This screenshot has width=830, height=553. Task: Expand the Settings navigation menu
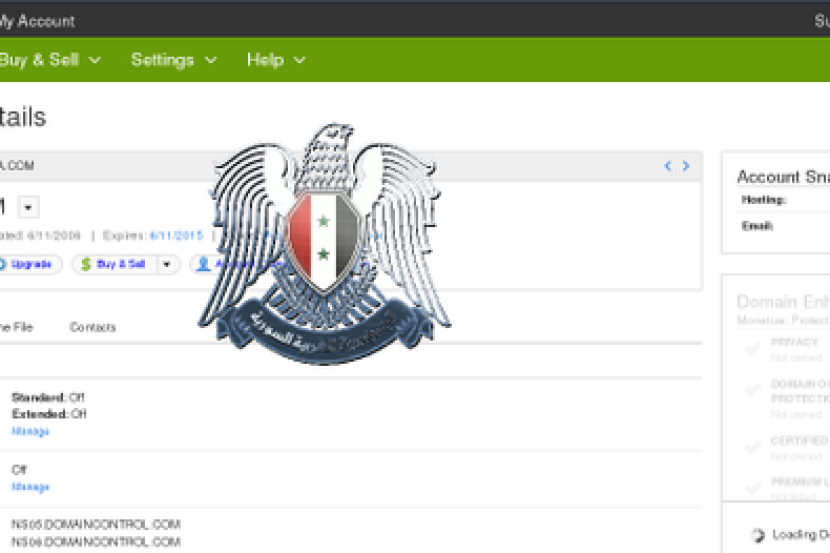(173, 60)
